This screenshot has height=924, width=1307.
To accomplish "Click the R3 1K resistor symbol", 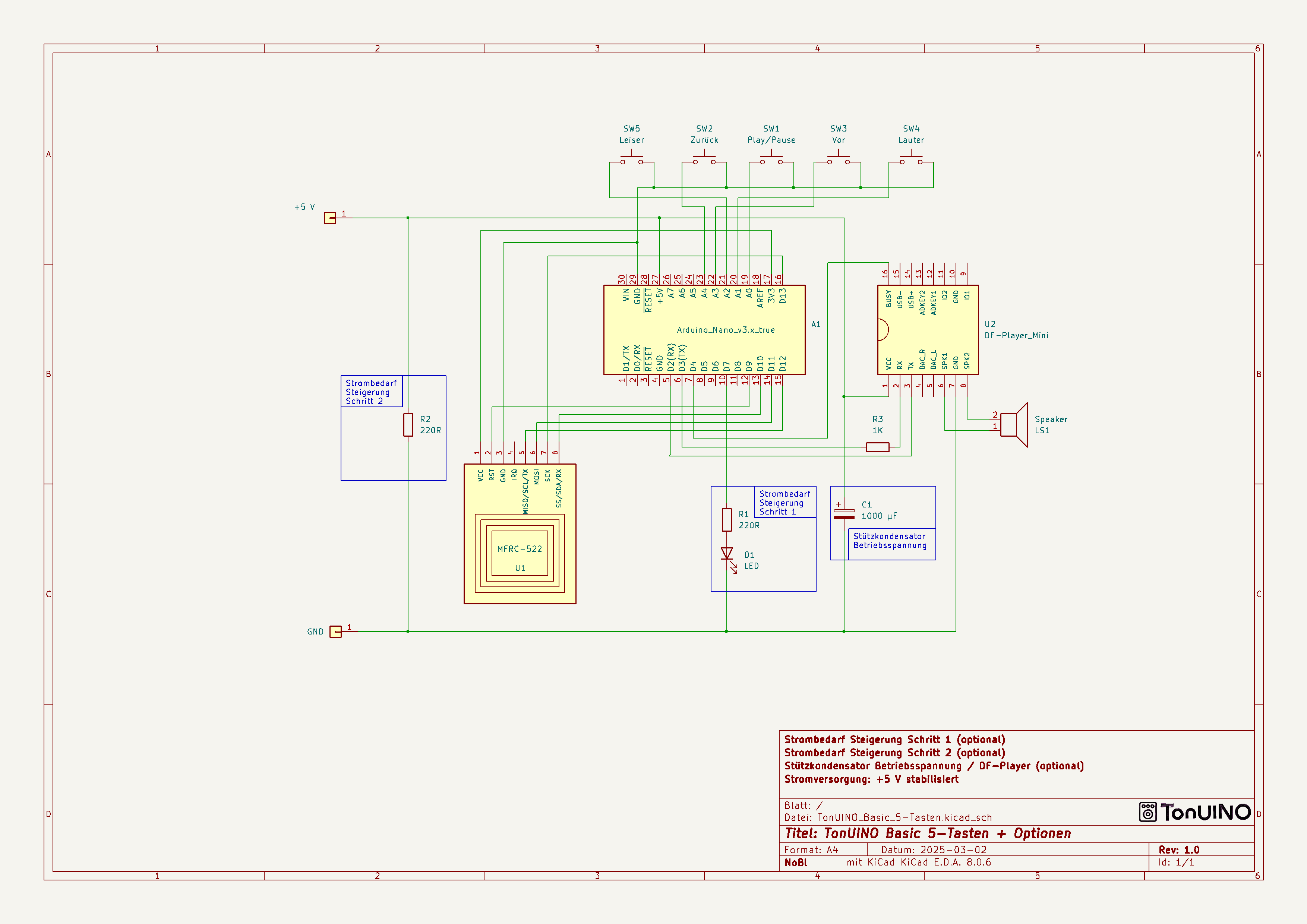I will point(877,447).
